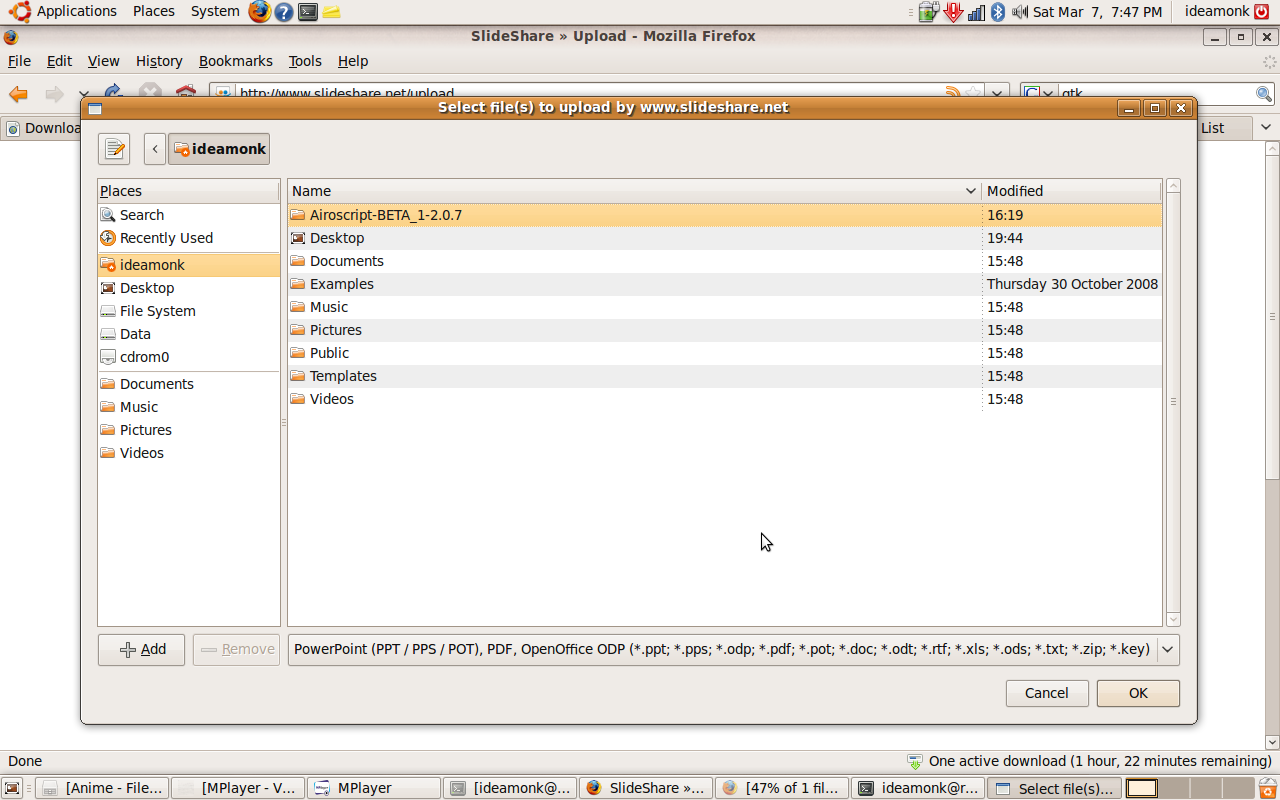
Task: Select ideamonk home in Places sidebar
Action: point(189,265)
